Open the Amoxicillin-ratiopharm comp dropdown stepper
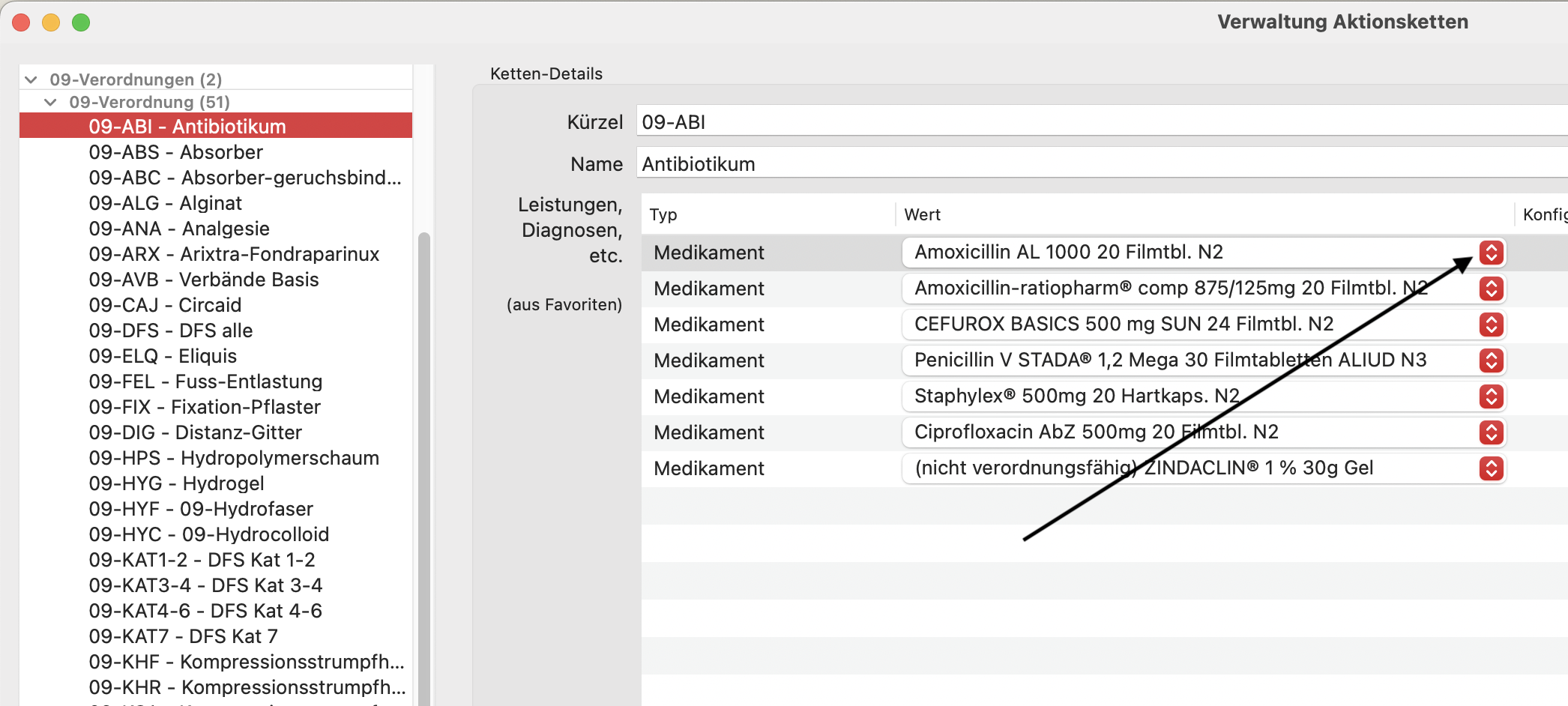This screenshot has width=1568, height=706. click(1491, 289)
